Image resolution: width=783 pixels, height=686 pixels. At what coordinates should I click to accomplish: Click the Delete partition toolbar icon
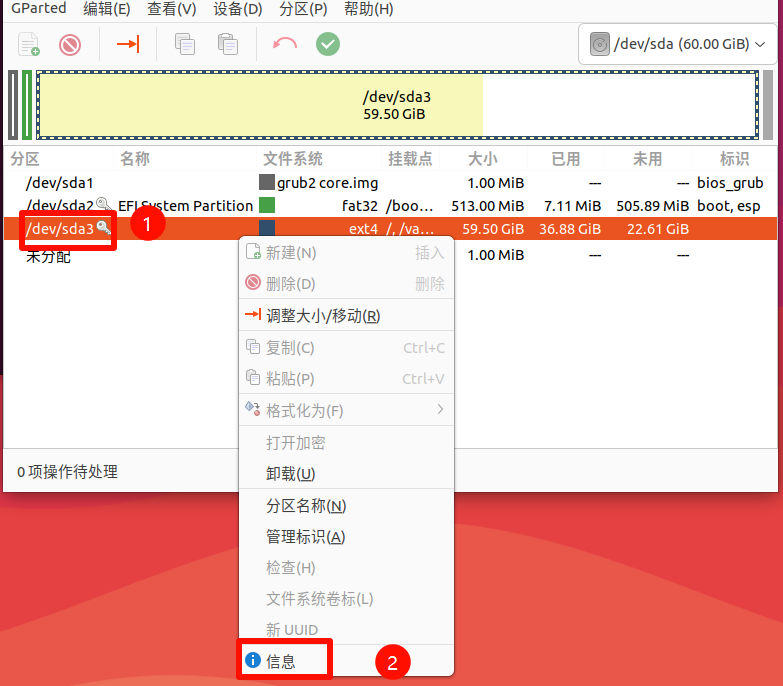click(x=70, y=45)
